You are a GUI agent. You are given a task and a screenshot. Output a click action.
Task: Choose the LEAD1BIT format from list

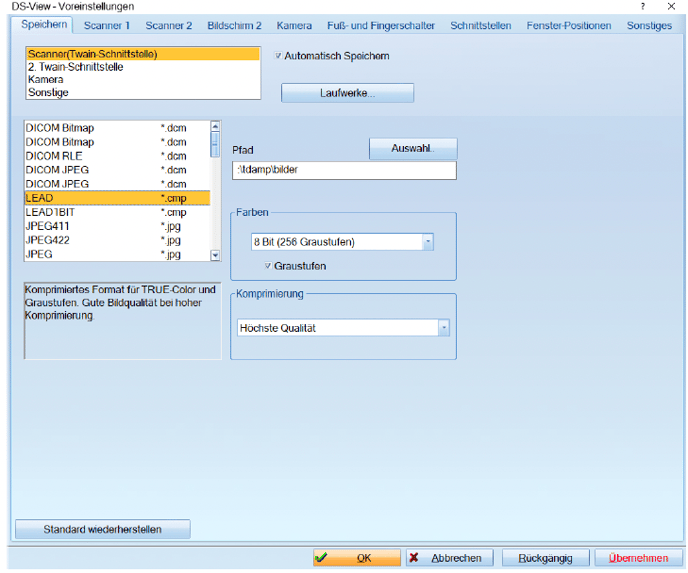(50, 213)
